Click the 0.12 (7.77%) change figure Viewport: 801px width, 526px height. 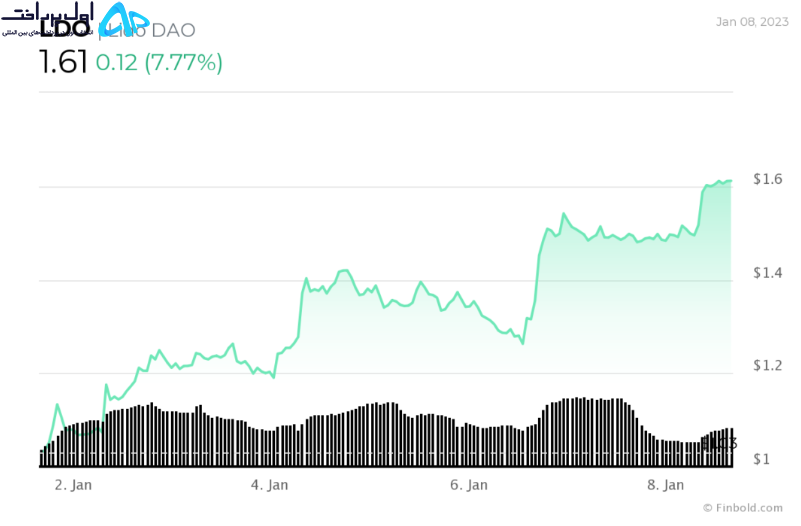coord(159,63)
